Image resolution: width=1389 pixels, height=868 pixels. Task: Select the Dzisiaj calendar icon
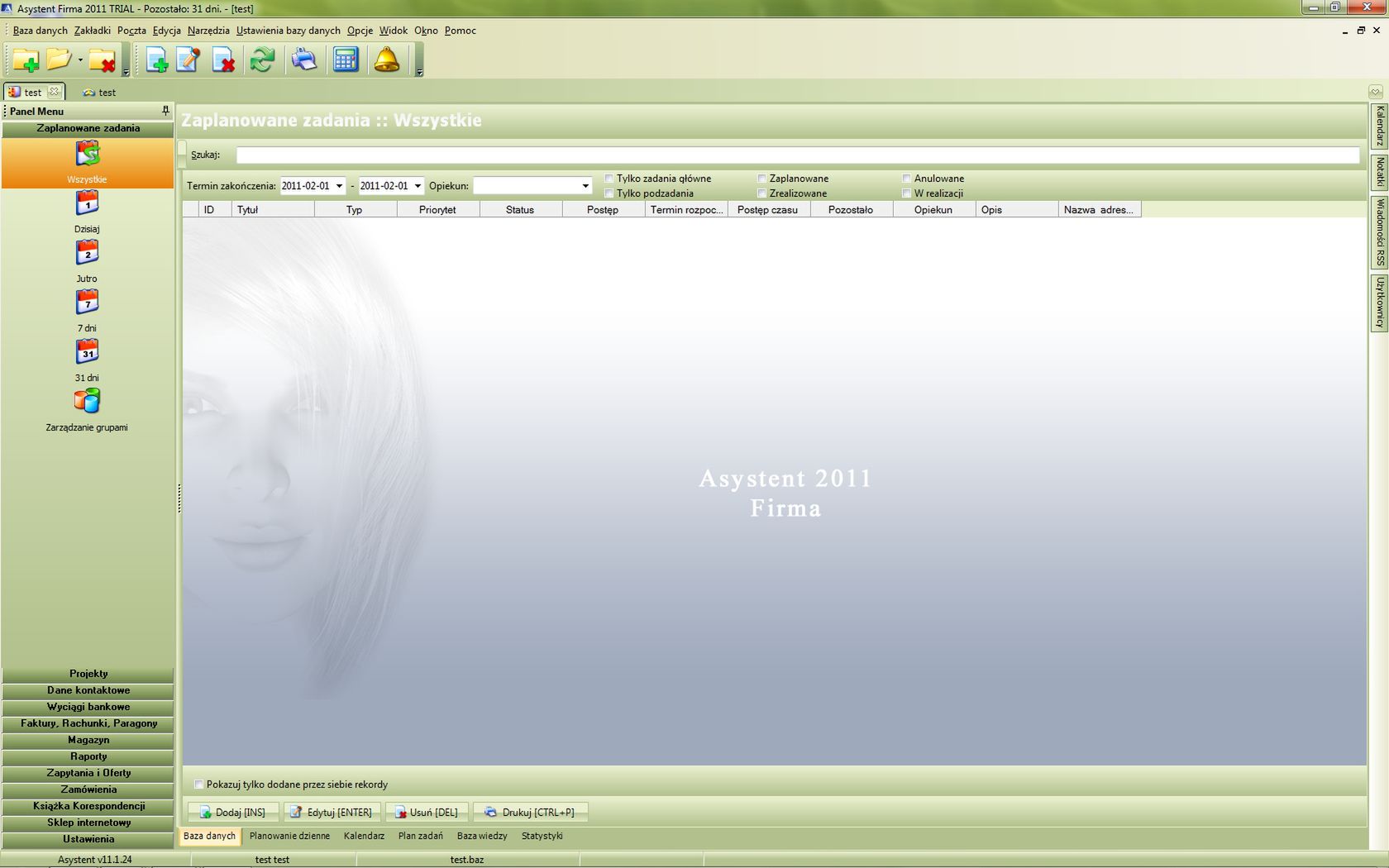coord(87,203)
